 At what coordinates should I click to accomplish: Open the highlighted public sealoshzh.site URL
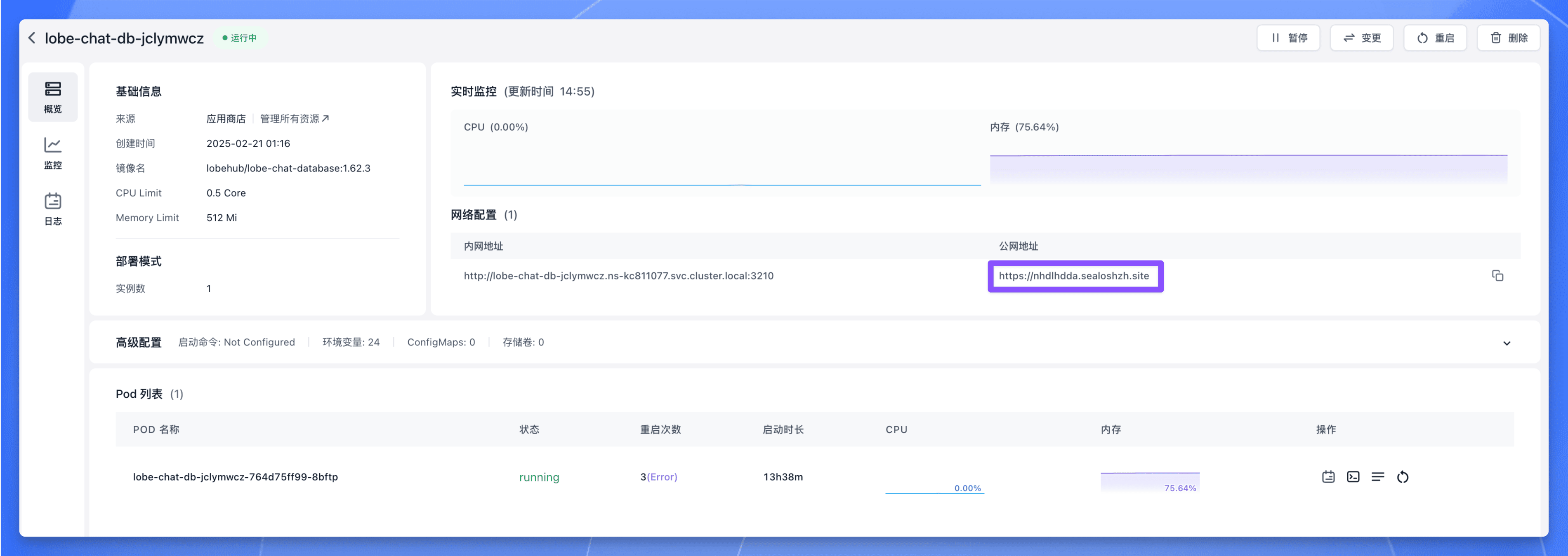(1075, 276)
